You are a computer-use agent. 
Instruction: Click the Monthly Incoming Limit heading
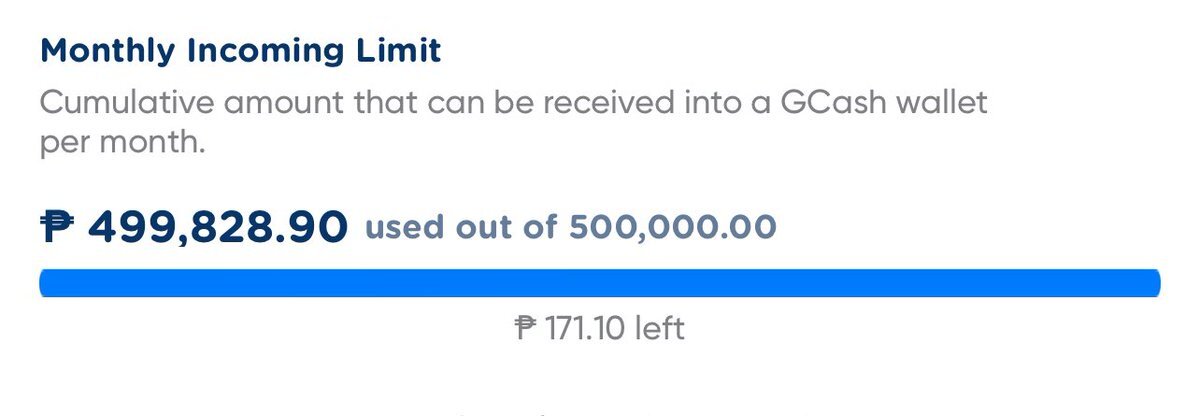(x=240, y=51)
